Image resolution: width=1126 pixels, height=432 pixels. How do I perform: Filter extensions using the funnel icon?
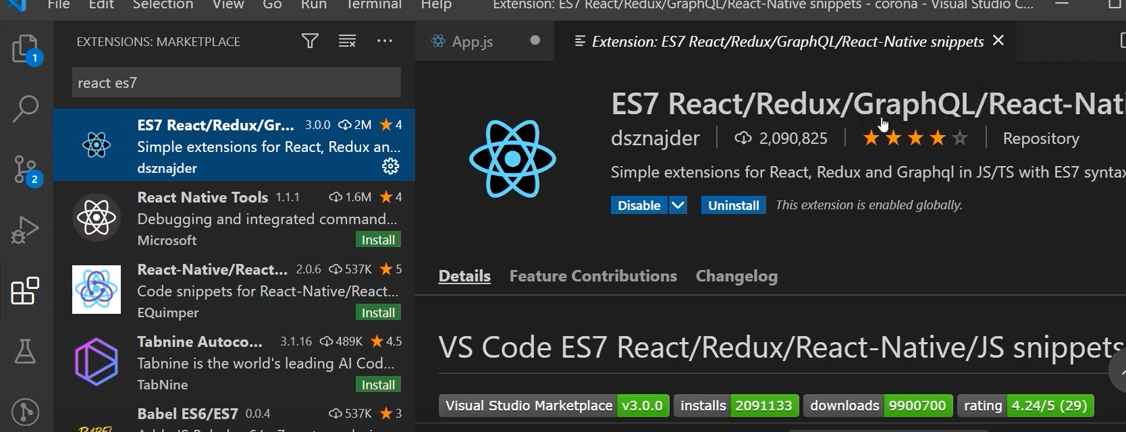[310, 42]
